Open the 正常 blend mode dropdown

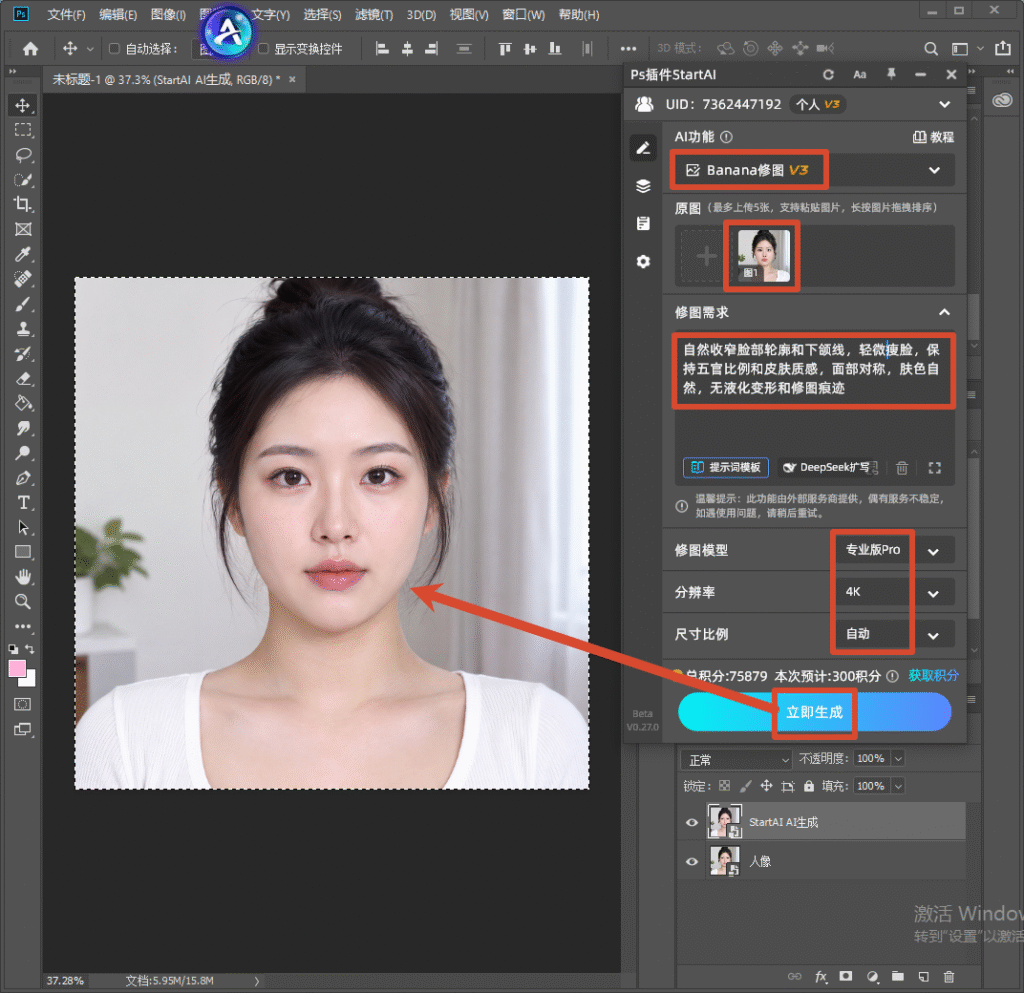[737, 760]
